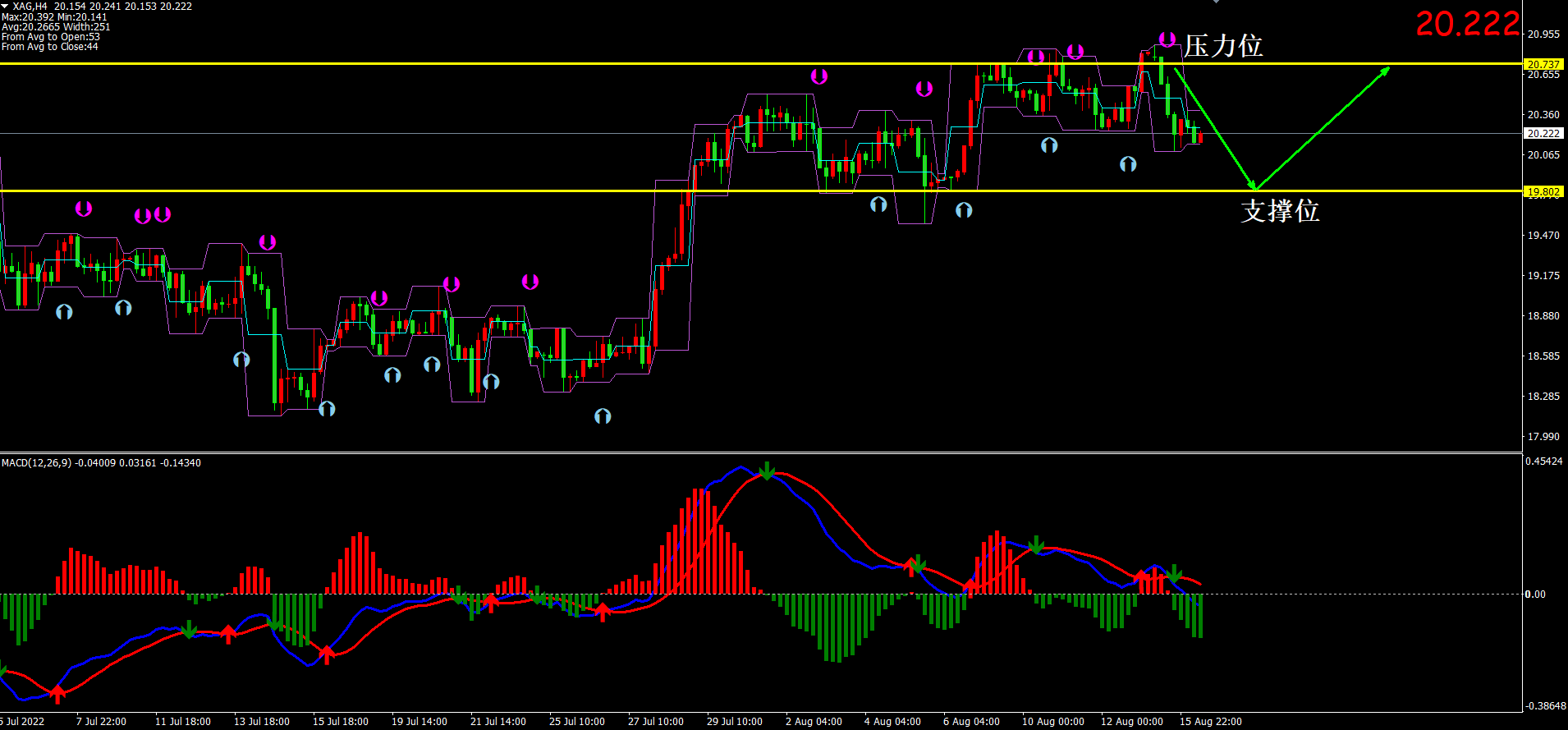Click the green arrowhead pointing at the resistance line
1568x730 pixels.
(1385, 71)
